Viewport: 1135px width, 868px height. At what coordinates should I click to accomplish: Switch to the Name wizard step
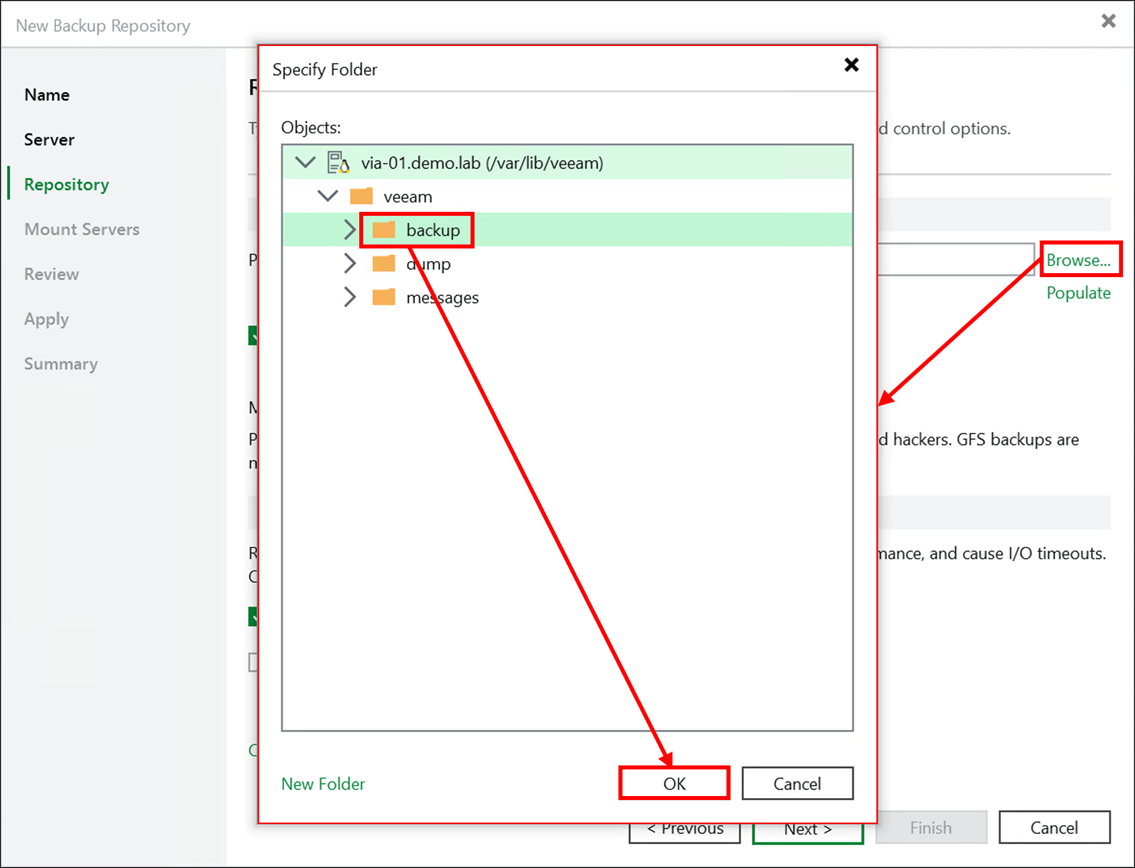coord(46,94)
